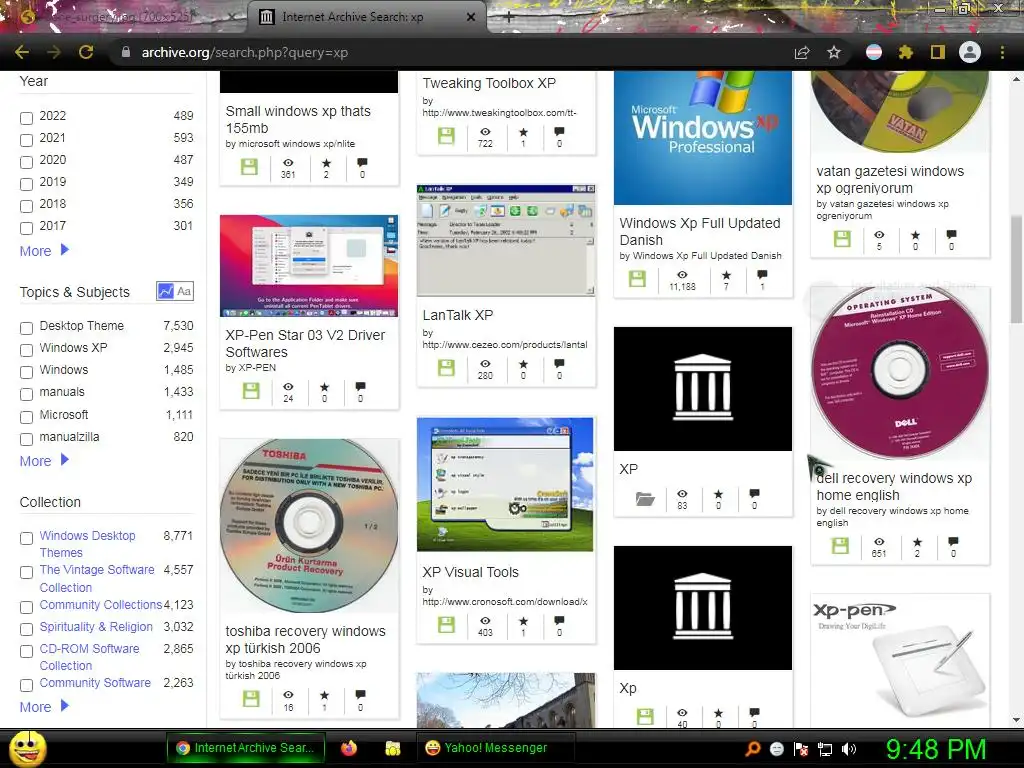Open the profile avatar menu
The width and height of the screenshot is (1024, 768).
[970, 52]
